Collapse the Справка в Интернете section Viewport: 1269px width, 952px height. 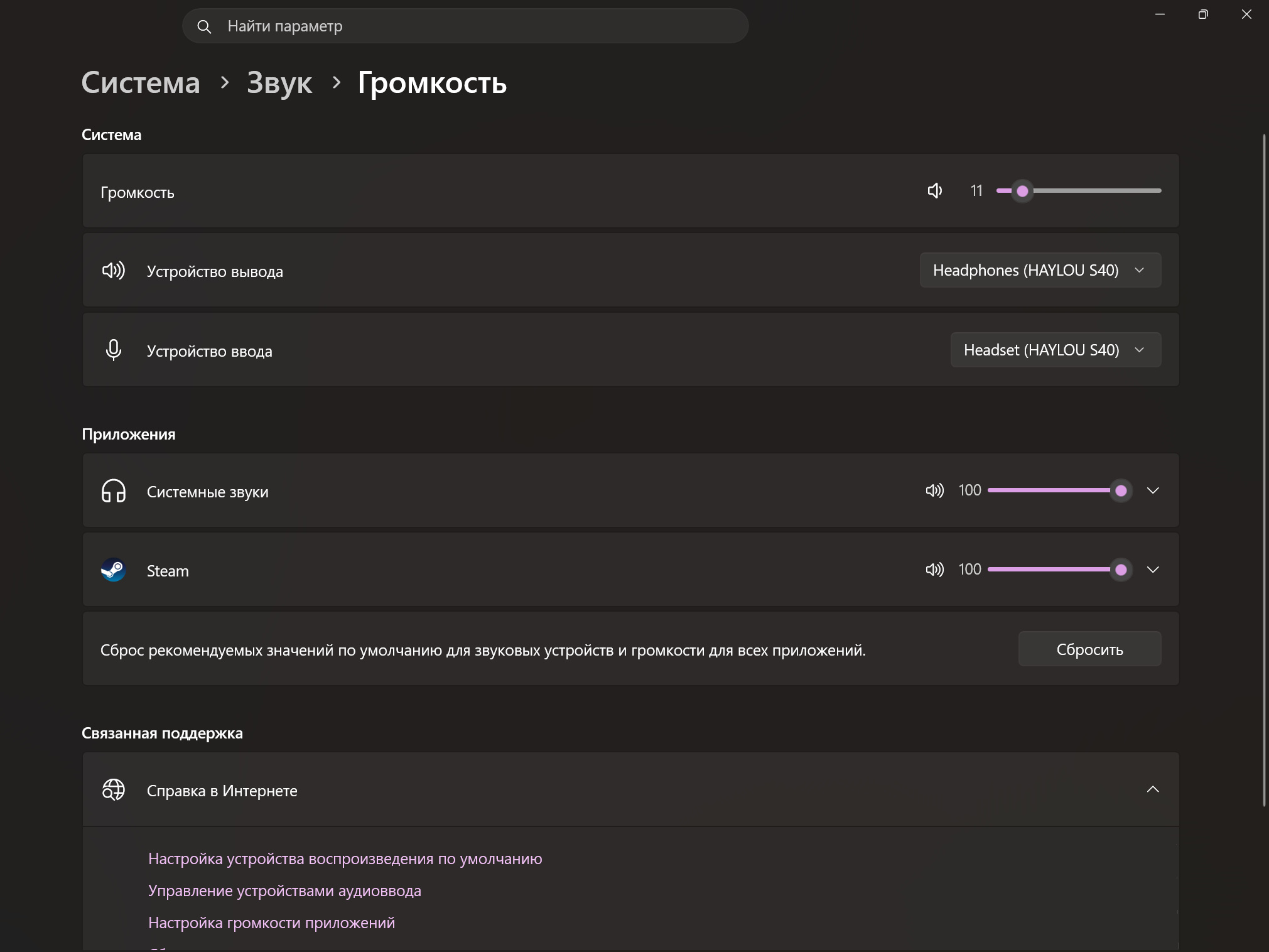pyautogui.click(x=1153, y=789)
